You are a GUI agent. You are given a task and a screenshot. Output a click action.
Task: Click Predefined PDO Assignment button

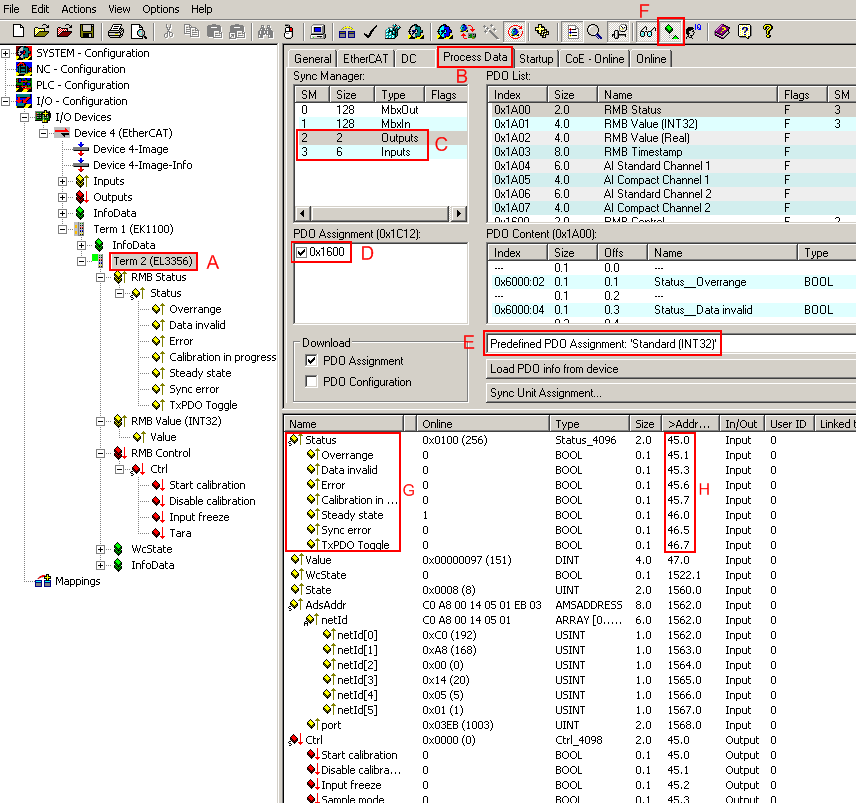click(669, 344)
